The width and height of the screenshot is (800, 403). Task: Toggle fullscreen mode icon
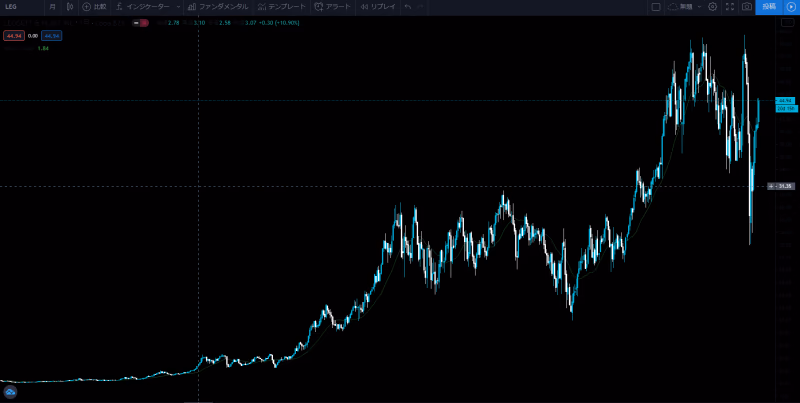pyautogui.click(x=730, y=6)
